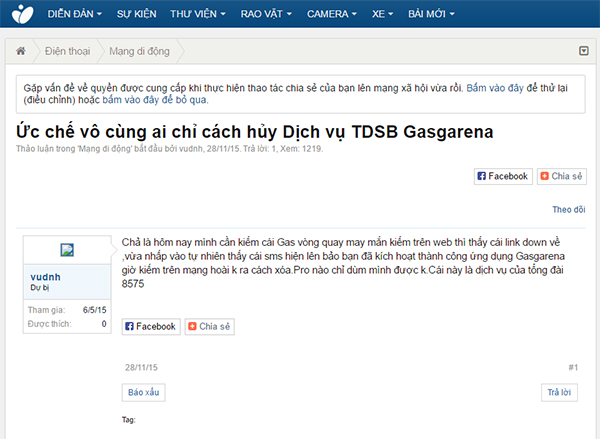Go to the home breadcrumb icon

click(x=21, y=51)
